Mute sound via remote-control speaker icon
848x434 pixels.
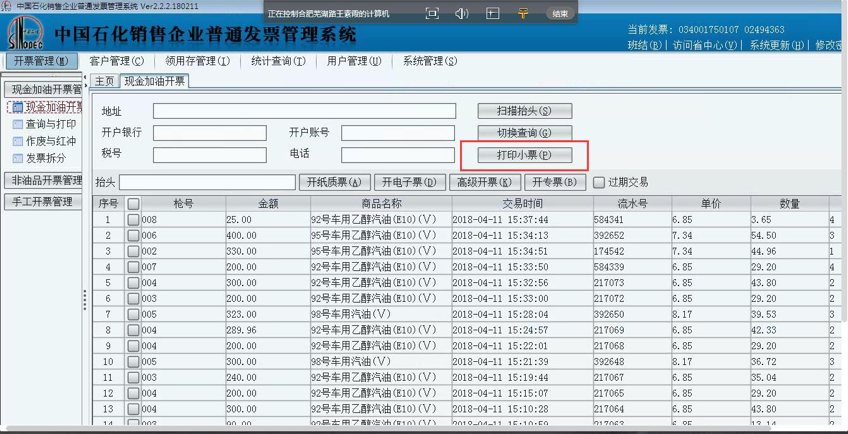pyautogui.click(x=461, y=14)
